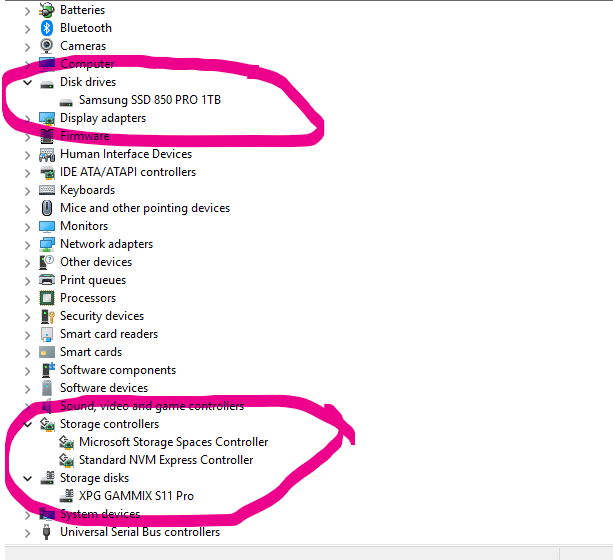The image size is (613, 560).
Task: Expand the Universal Serial Bus controllers node
Action: click(27, 533)
